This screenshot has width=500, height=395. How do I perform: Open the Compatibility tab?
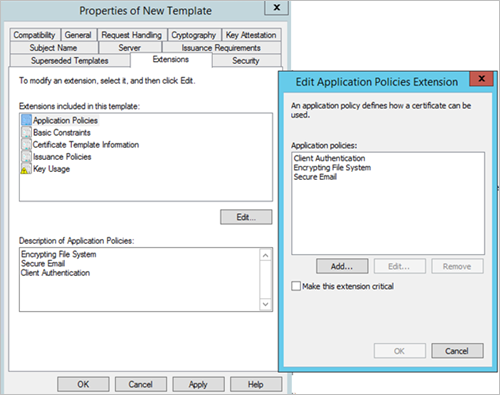35,35
